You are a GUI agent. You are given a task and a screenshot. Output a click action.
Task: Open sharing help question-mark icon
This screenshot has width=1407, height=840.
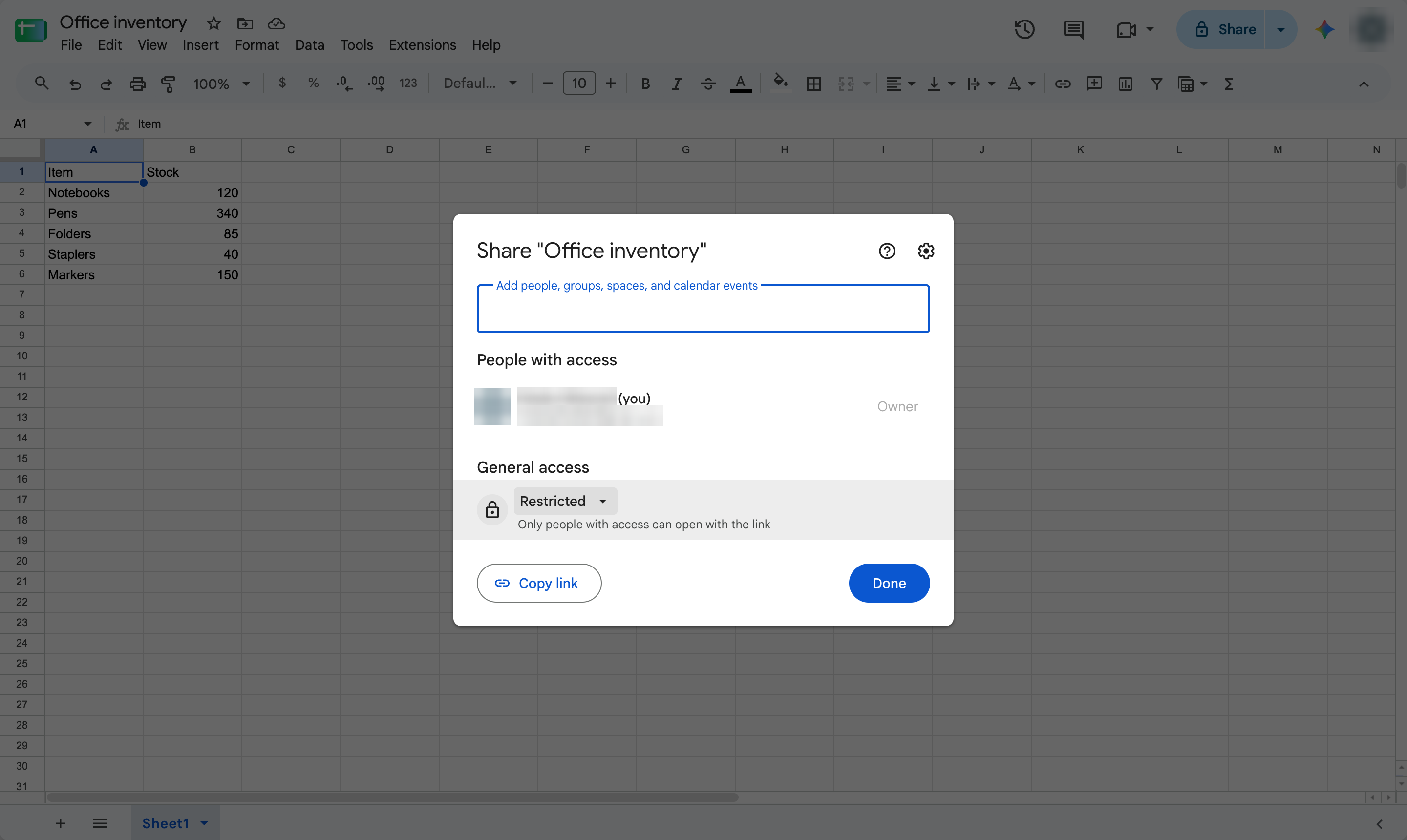coord(887,251)
